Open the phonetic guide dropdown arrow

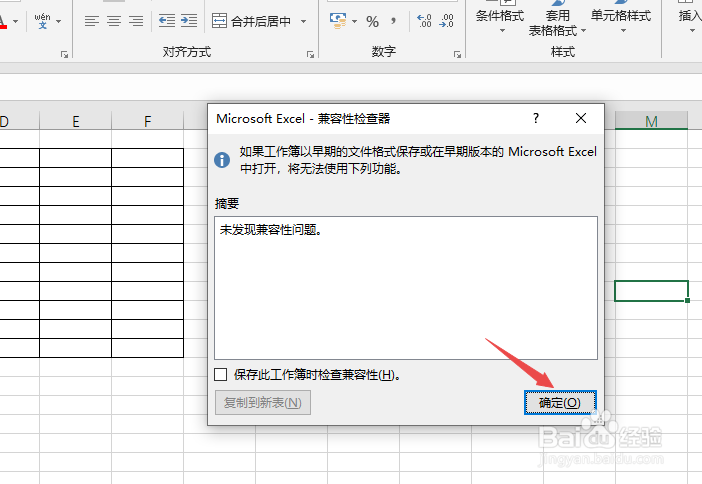[59, 21]
